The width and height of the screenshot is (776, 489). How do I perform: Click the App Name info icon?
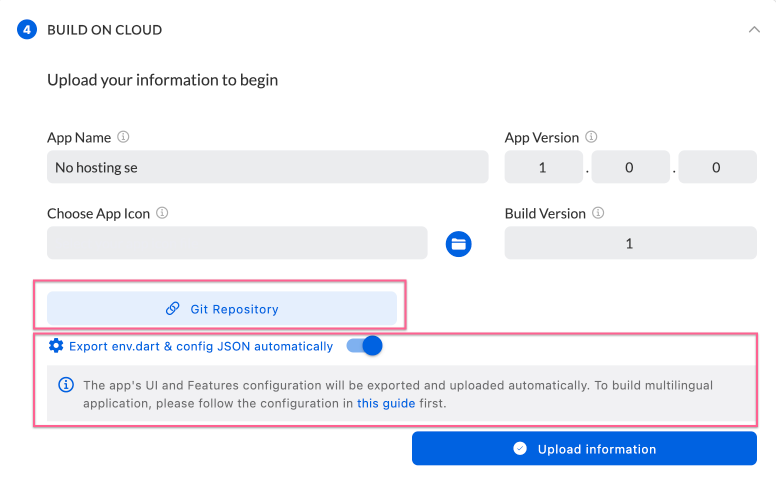click(123, 137)
